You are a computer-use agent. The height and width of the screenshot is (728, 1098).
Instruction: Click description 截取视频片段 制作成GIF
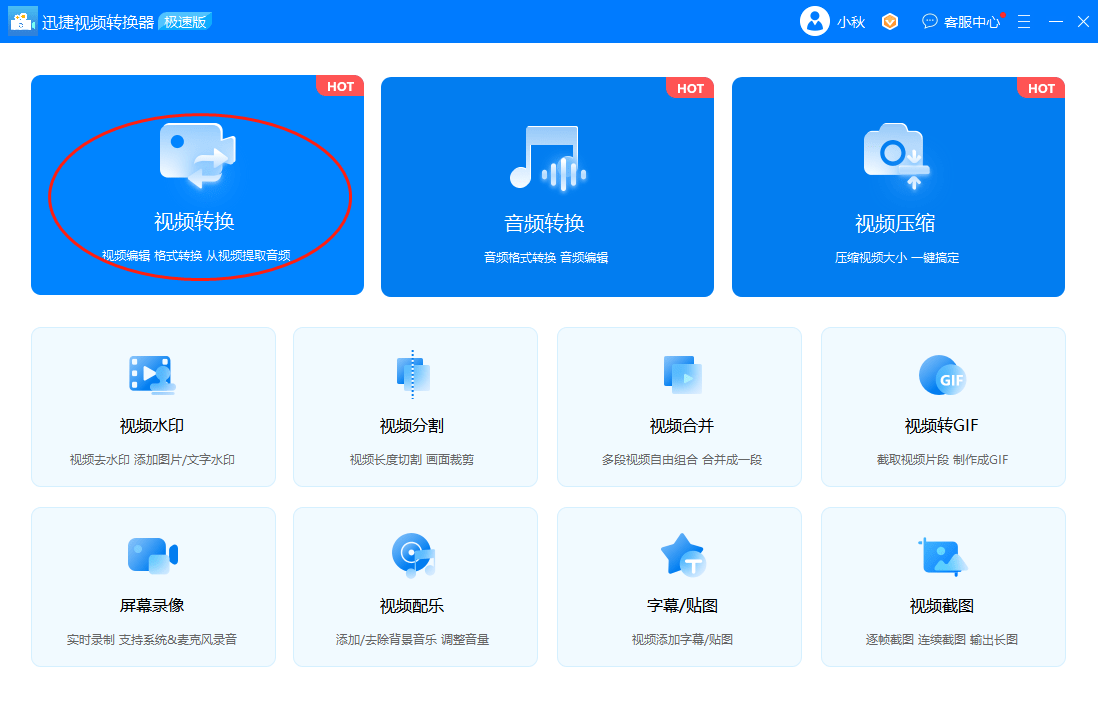click(943, 460)
